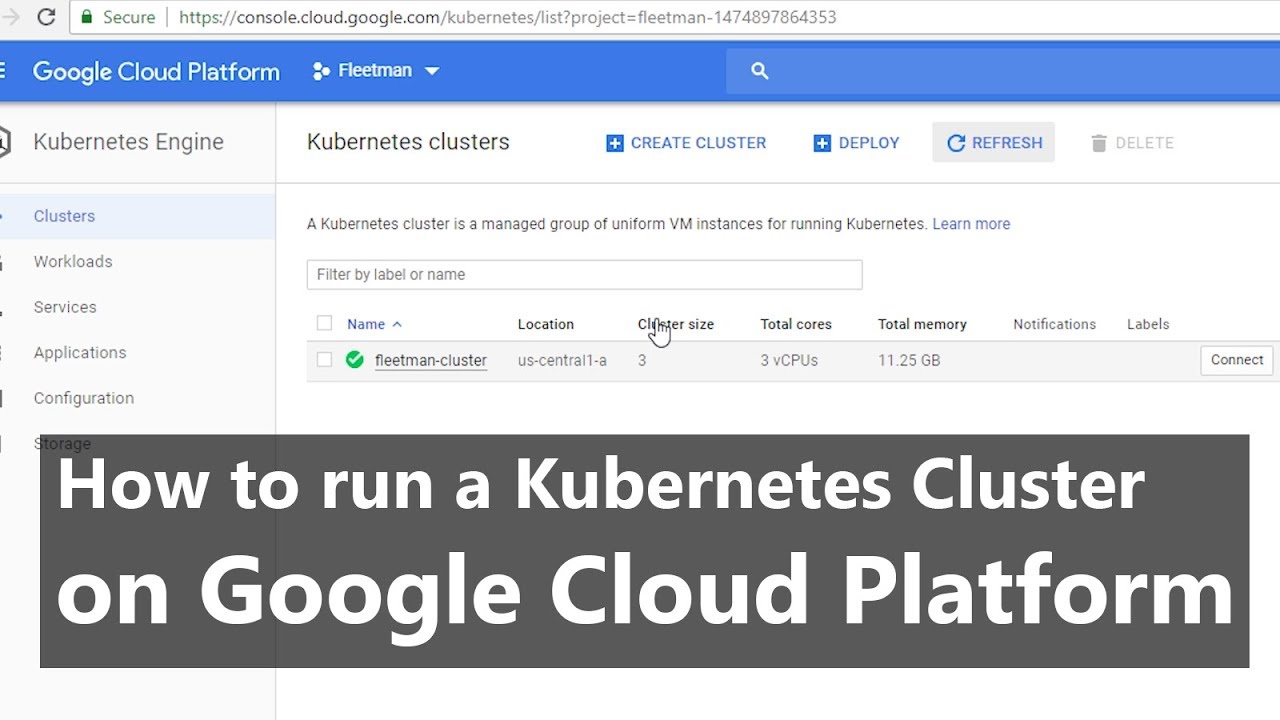Screen dimensions: 1280x720
Task: Click the Labels column header
Action: coord(1148,324)
